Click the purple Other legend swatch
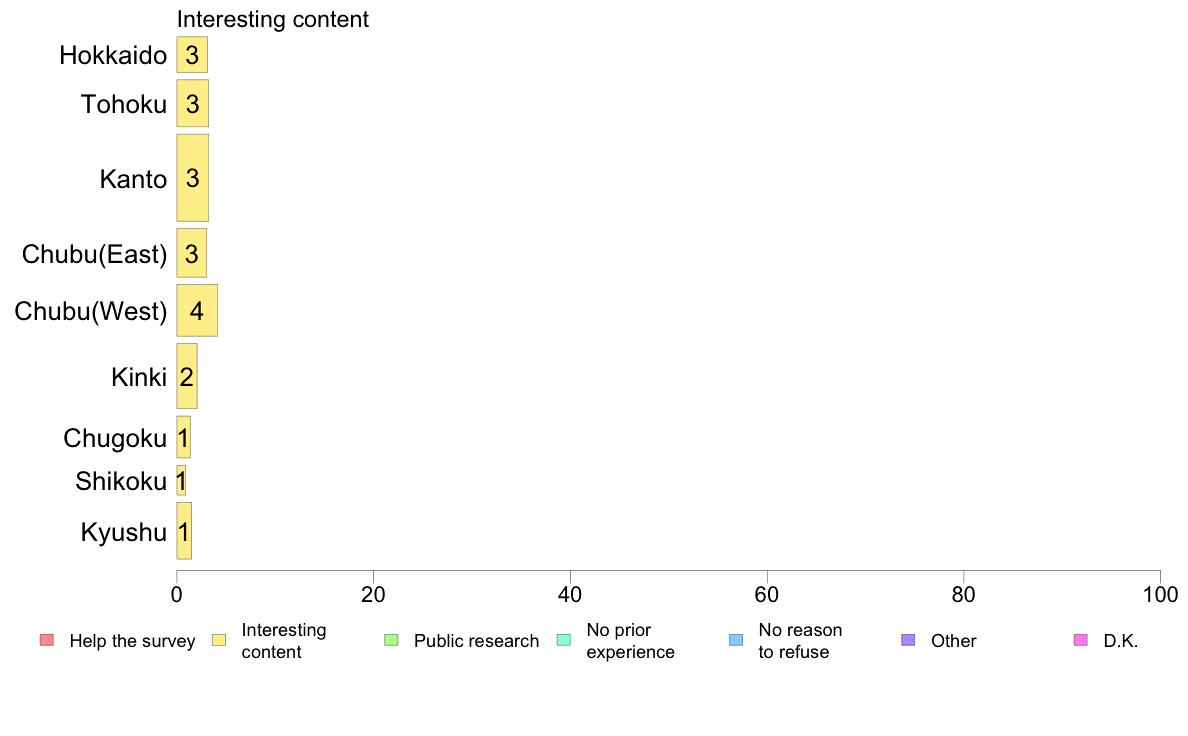Viewport: 1188px width, 736px height. tap(908, 640)
